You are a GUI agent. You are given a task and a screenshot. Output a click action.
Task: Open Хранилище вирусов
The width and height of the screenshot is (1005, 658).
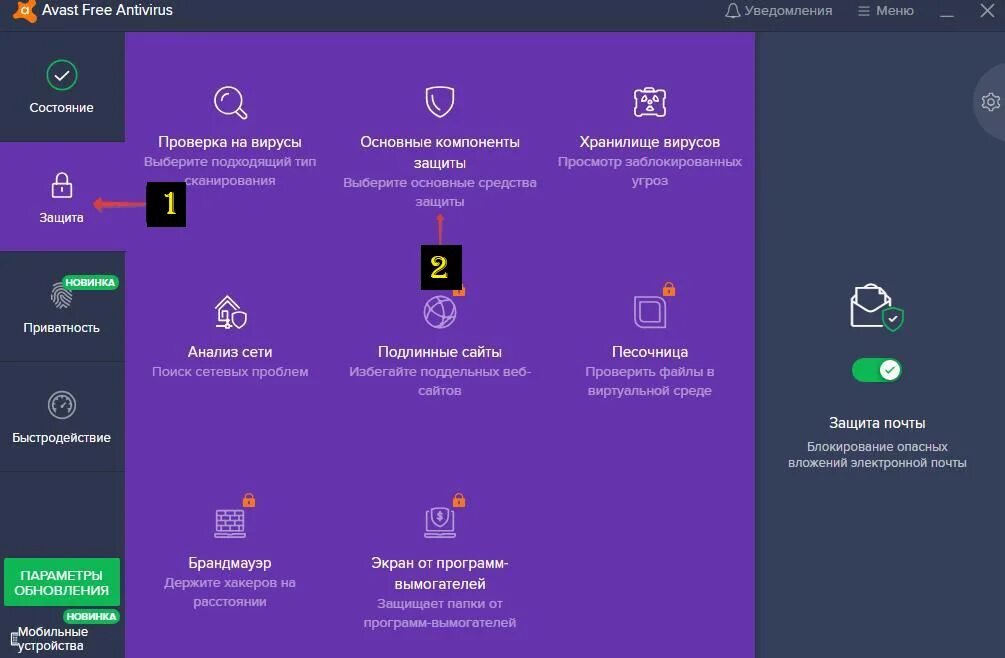[x=649, y=142]
